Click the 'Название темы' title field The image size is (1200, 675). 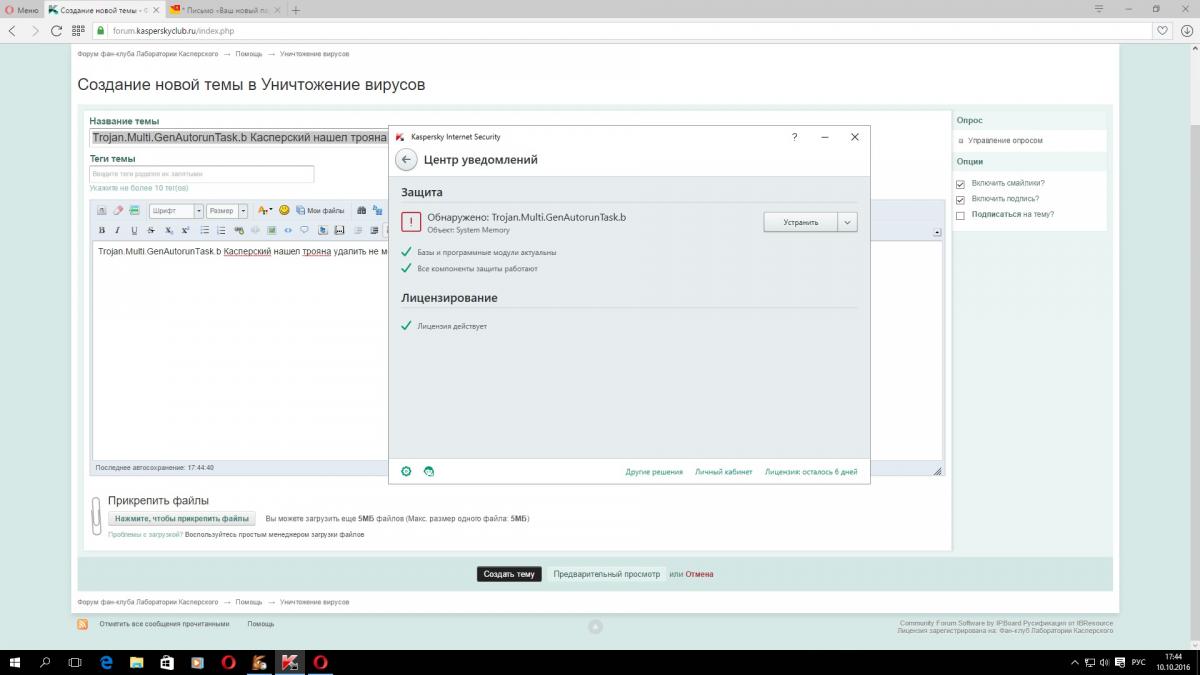[238, 138]
